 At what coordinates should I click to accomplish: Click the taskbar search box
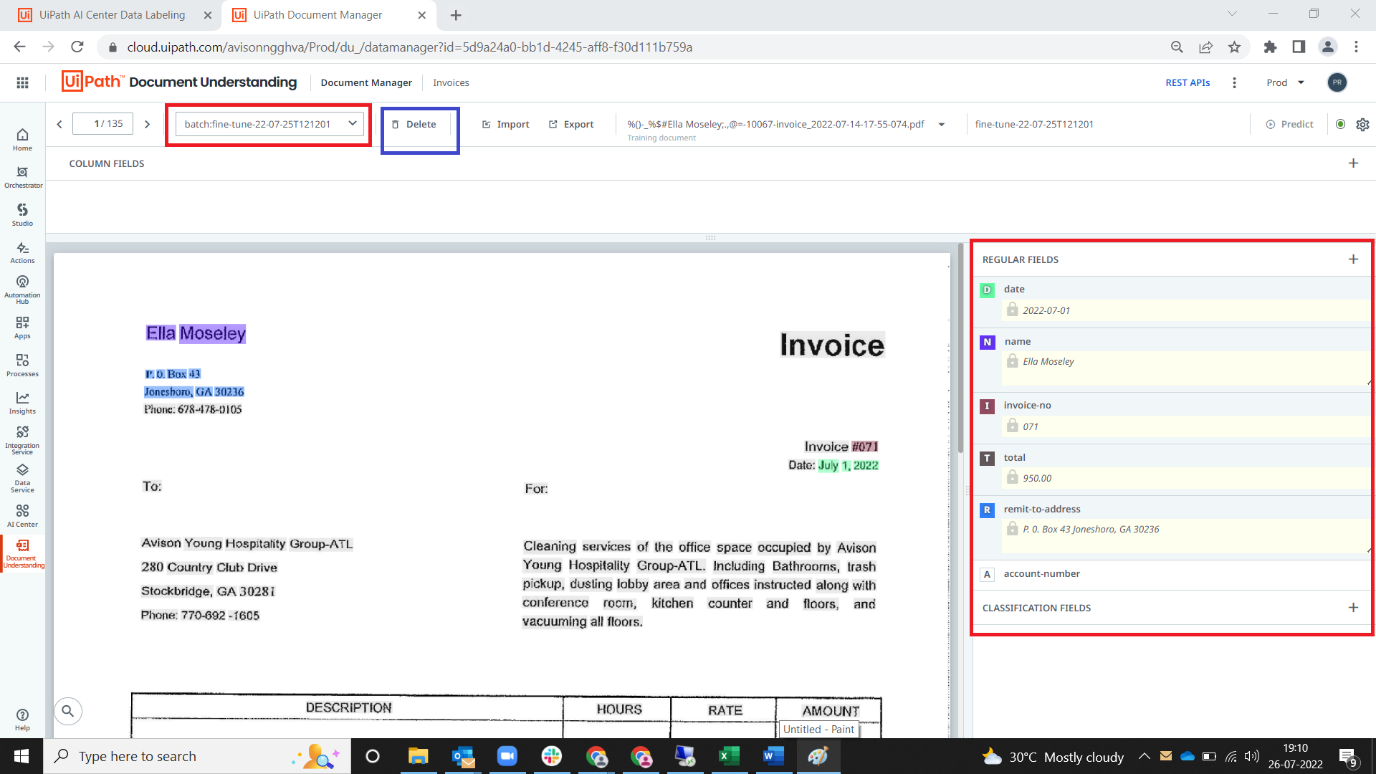197,756
